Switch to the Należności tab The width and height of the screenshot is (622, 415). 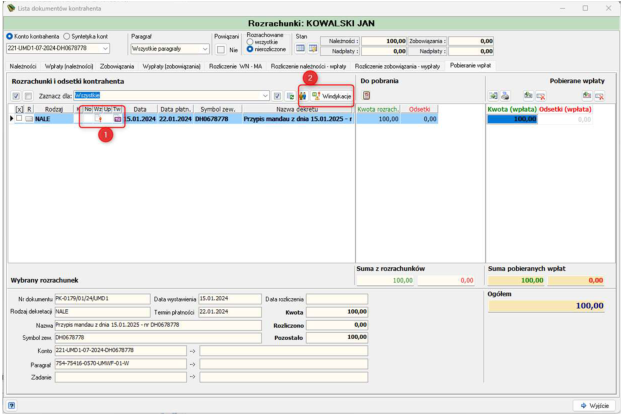pos(23,66)
